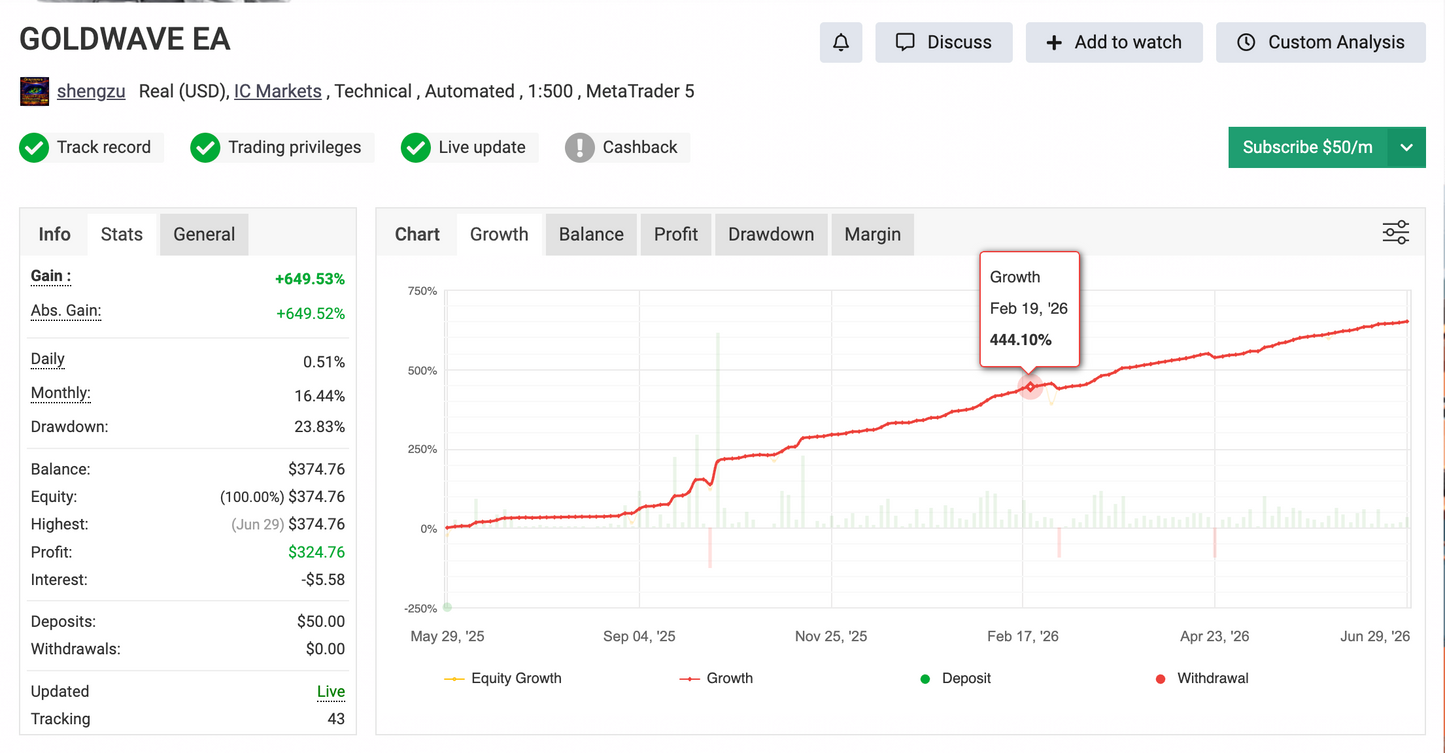Click the Track record green checkmark

coord(34,148)
